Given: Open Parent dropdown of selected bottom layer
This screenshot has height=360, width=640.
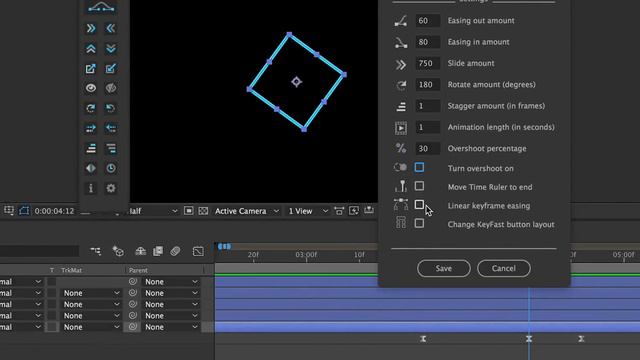Looking at the screenshot, I should click(171, 327).
